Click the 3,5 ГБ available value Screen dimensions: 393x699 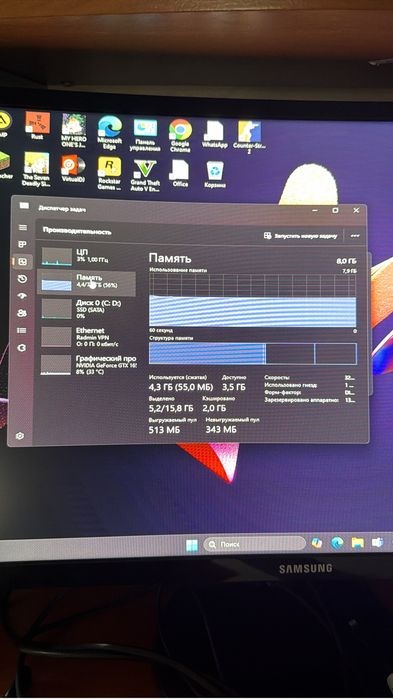pyautogui.click(x=234, y=387)
